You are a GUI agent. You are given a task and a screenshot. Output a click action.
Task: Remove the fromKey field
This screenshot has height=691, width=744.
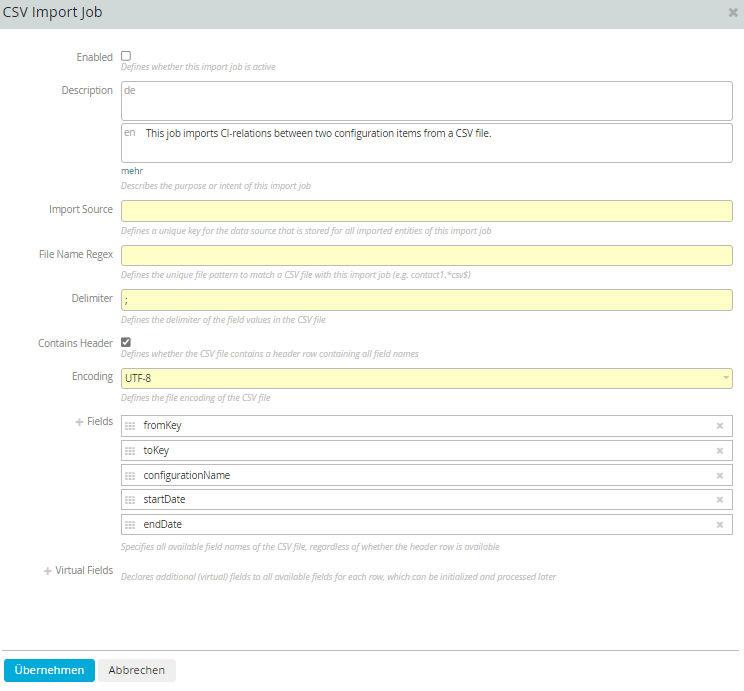coord(719,426)
